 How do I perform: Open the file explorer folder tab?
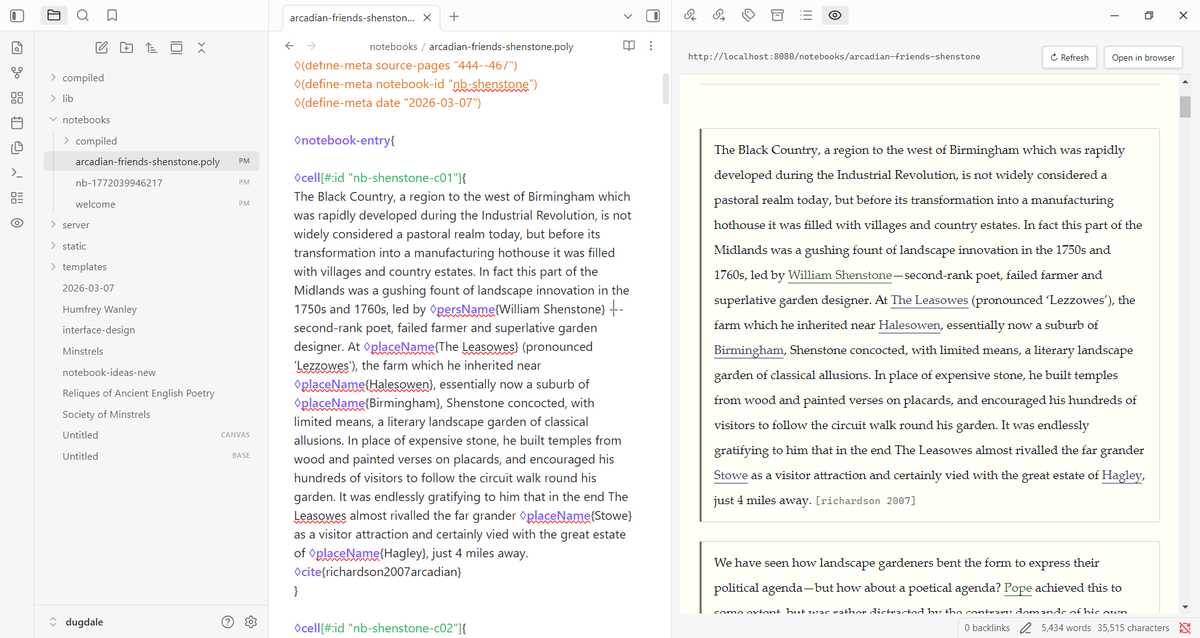click(53, 15)
